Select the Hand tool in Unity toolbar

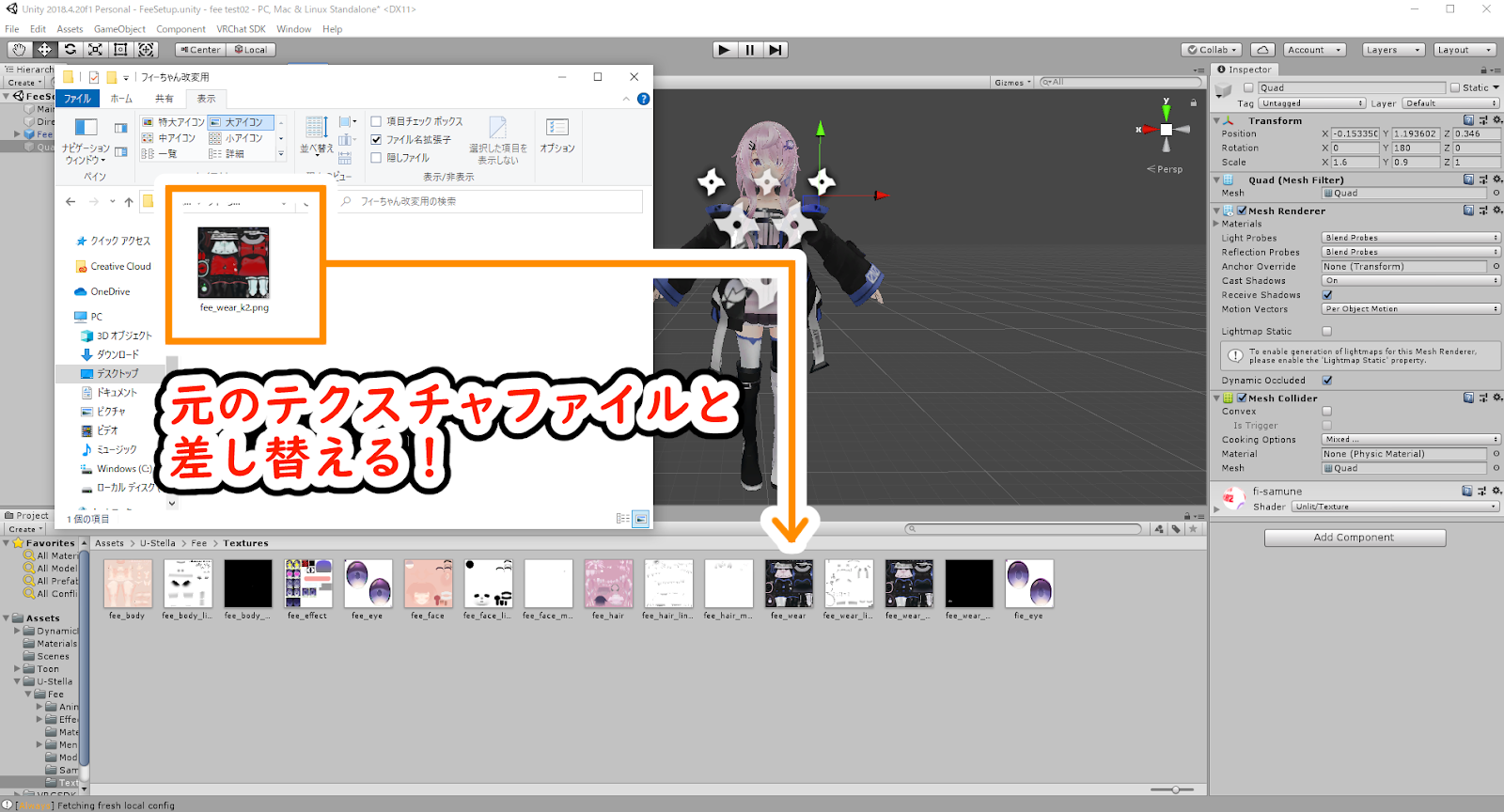(x=19, y=50)
